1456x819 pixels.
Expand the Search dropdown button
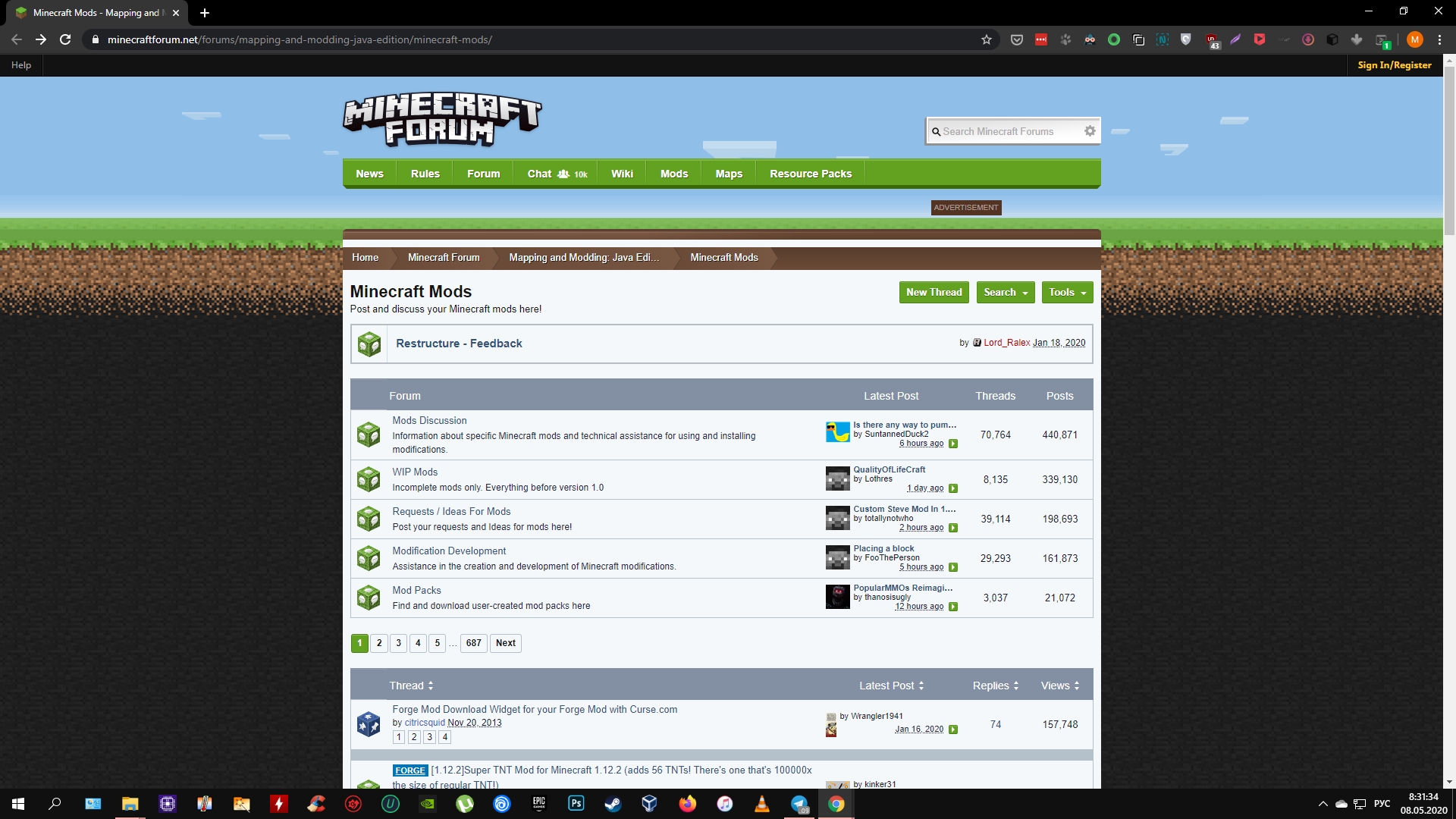(x=1004, y=291)
